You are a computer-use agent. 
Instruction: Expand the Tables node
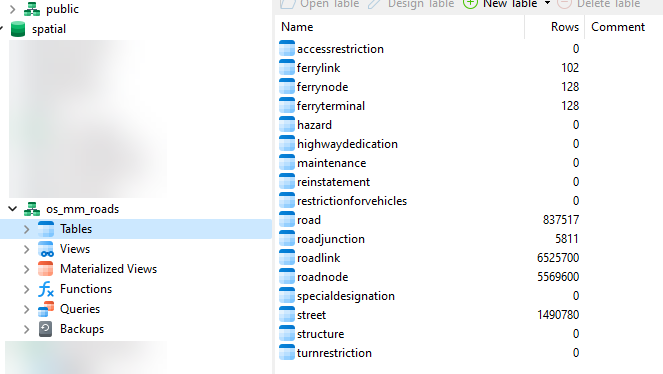point(27,229)
